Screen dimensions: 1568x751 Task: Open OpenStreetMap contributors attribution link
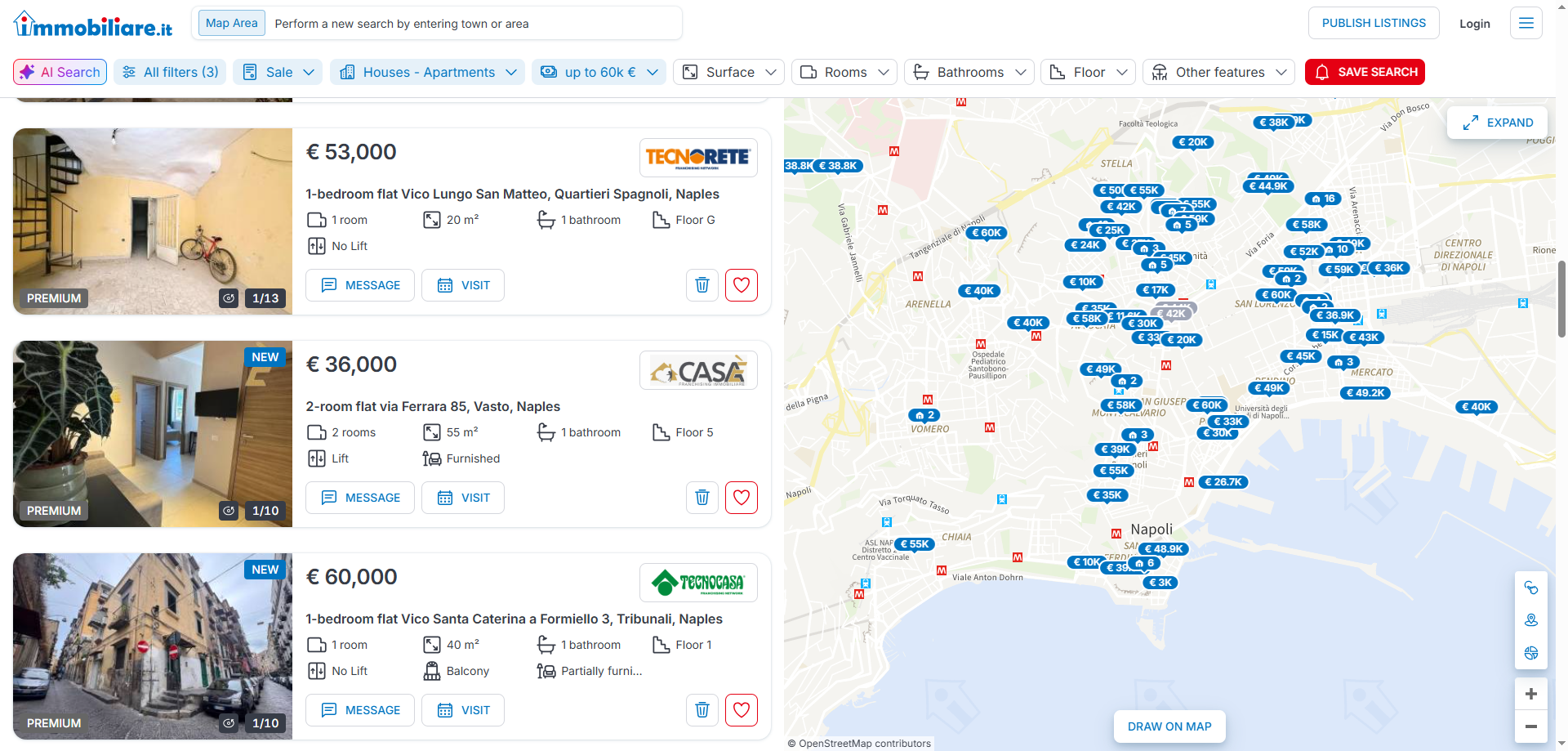(864, 744)
